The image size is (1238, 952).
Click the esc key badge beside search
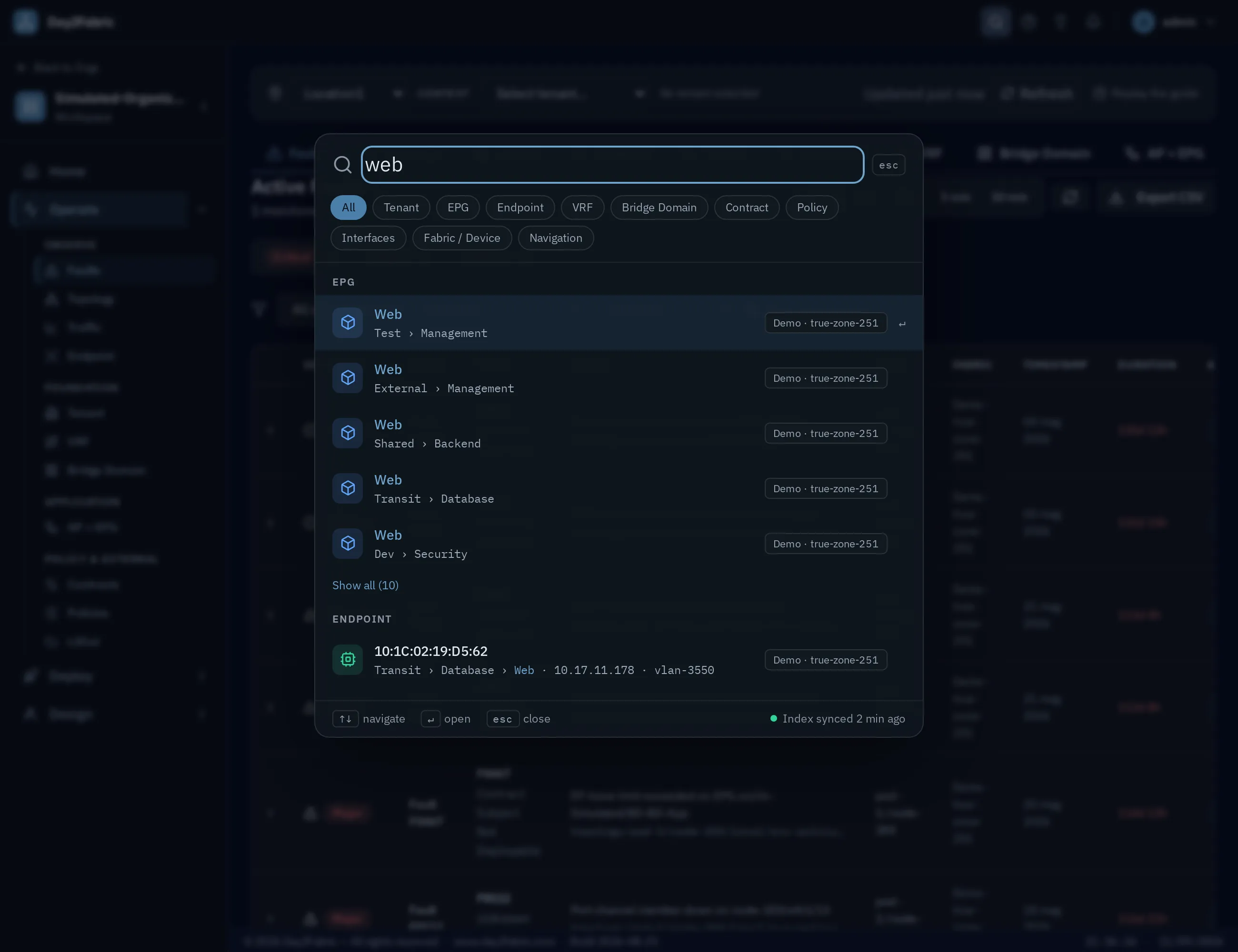tap(888, 165)
